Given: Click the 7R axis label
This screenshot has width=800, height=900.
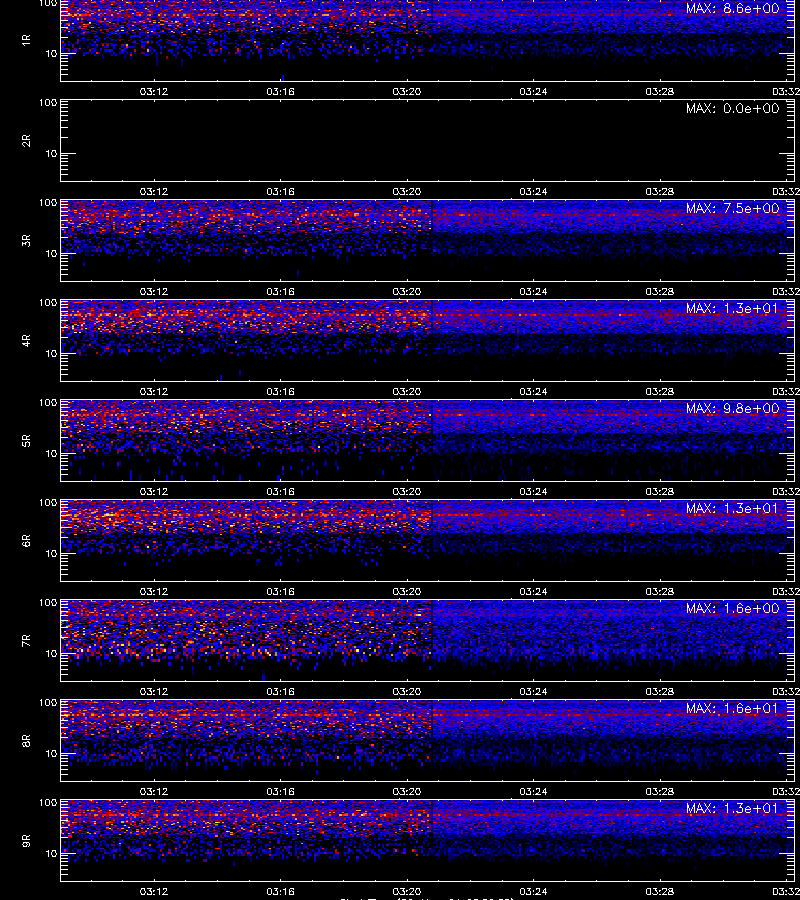Looking at the screenshot, I should coord(26,641).
